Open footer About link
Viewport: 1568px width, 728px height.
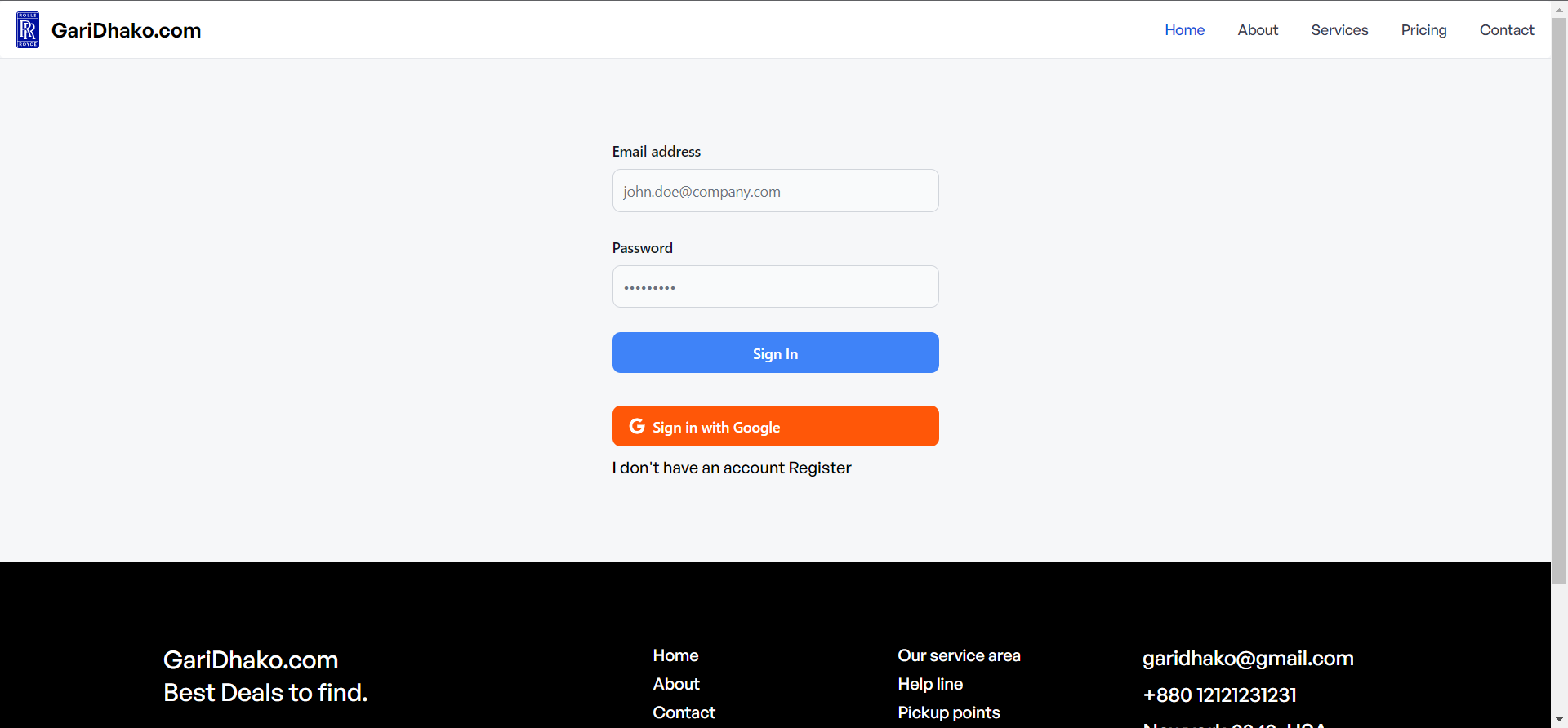click(x=676, y=684)
